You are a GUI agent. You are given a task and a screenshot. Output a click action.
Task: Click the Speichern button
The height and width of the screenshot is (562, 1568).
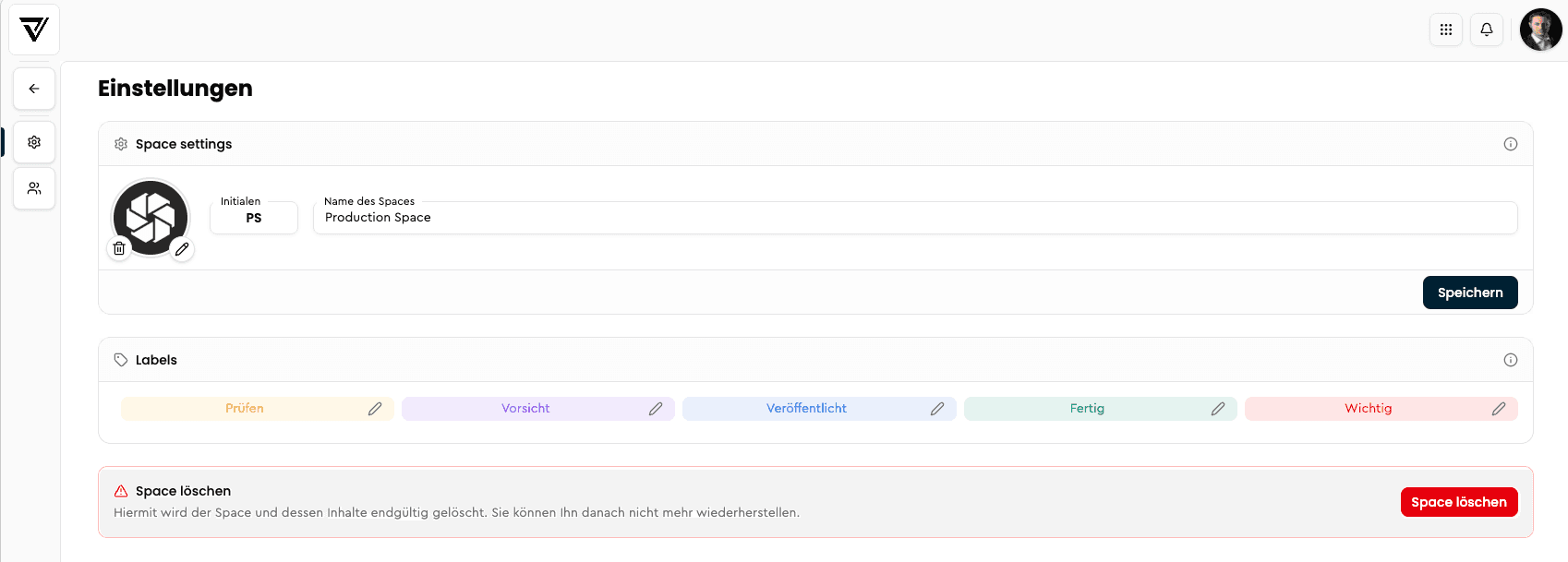[1470, 293]
